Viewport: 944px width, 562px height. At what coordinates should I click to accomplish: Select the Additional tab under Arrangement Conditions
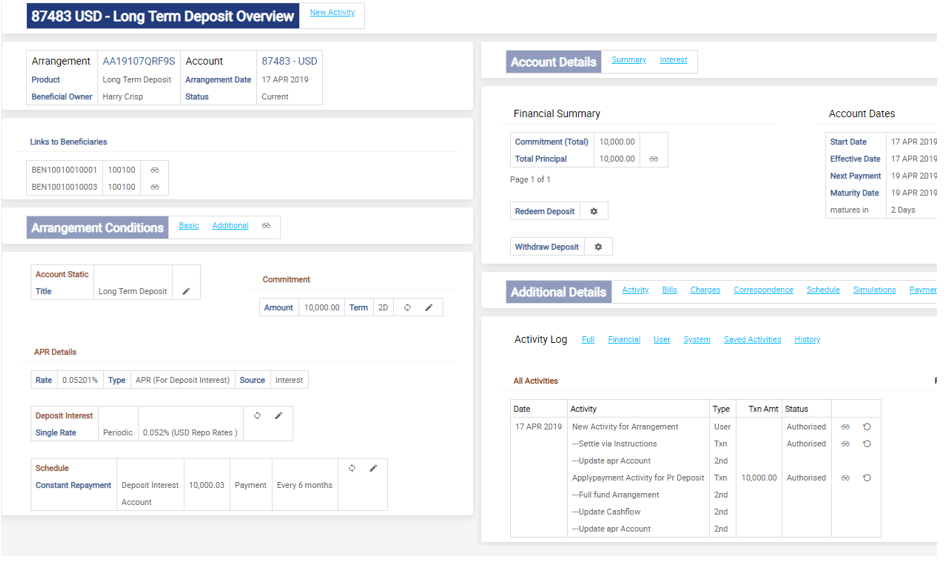[x=230, y=226]
